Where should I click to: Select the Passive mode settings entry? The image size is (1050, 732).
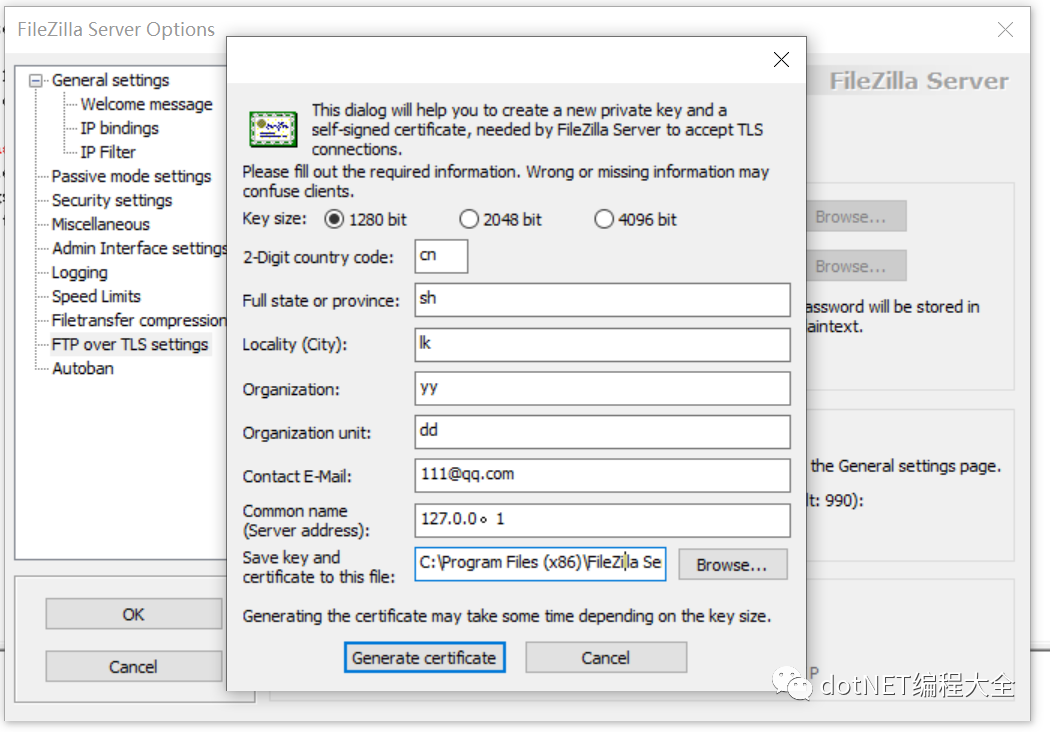pyautogui.click(x=131, y=176)
